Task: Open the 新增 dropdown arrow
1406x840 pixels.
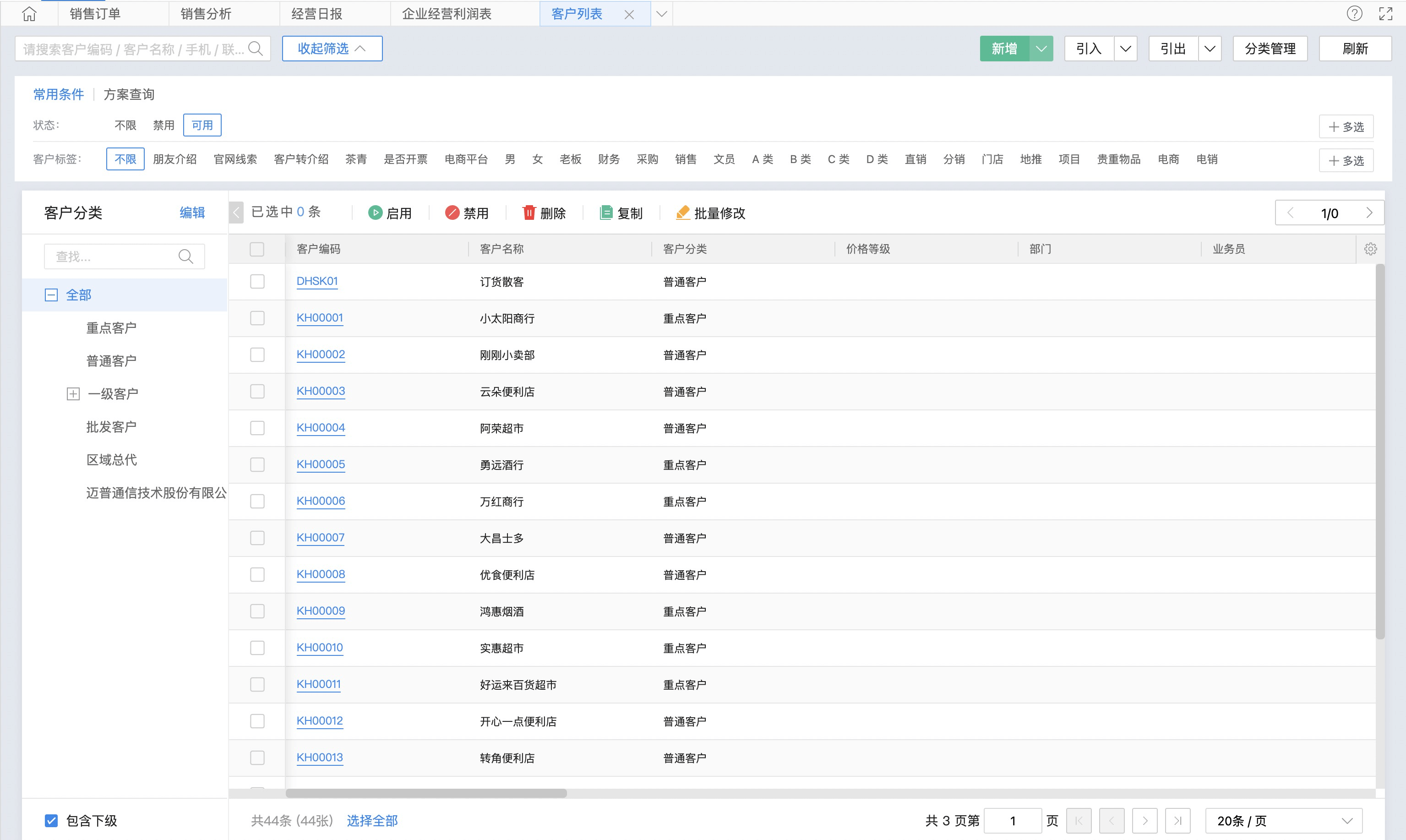Action: pos(1041,49)
